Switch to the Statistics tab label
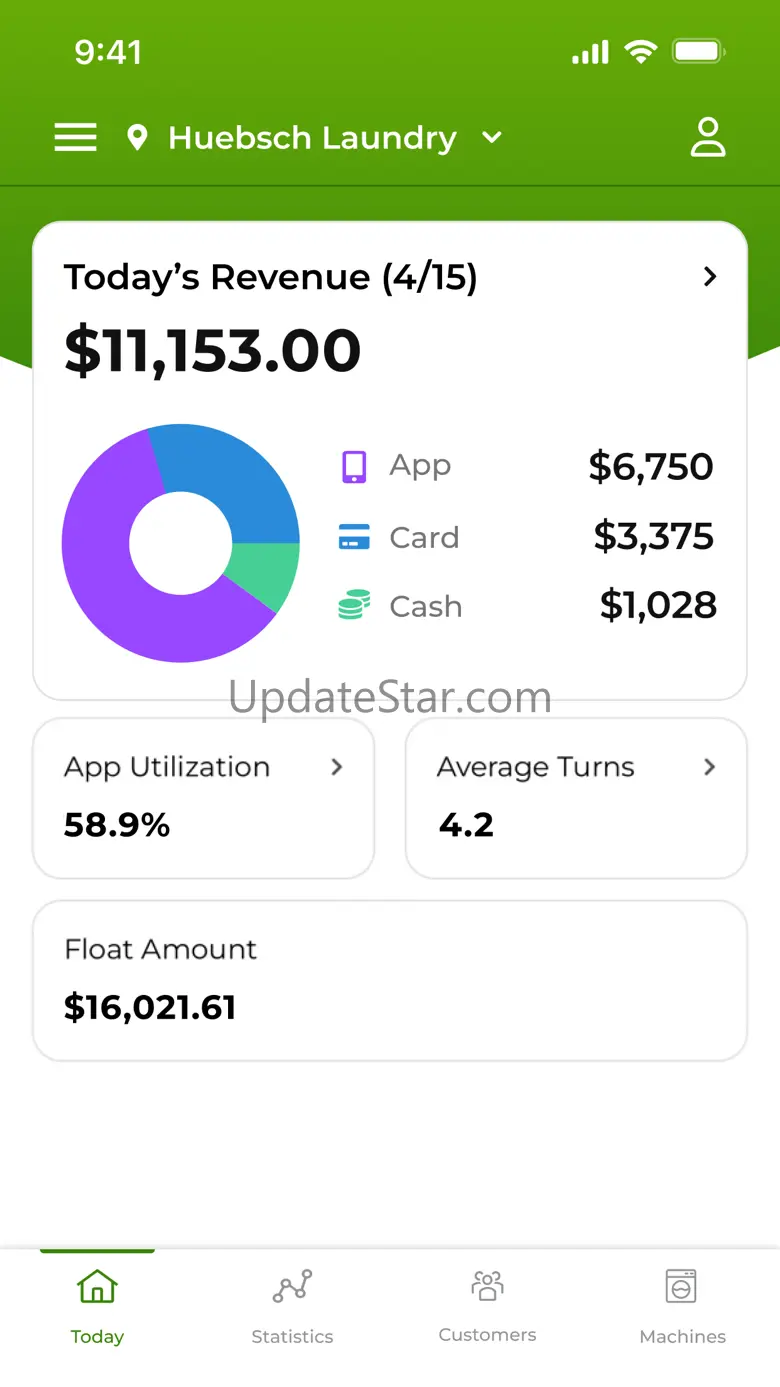The width and height of the screenshot is (780, 1387). [292, 1337]
